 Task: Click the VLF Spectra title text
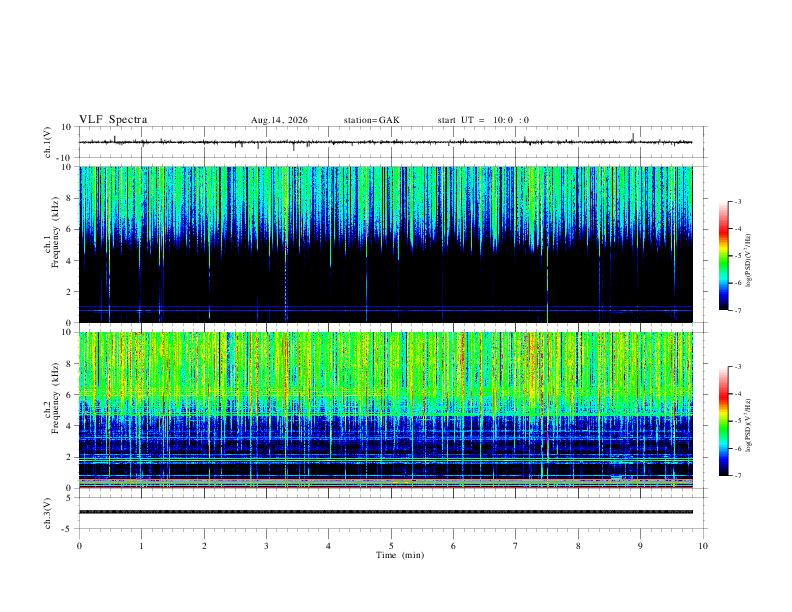tap(113, 120)
